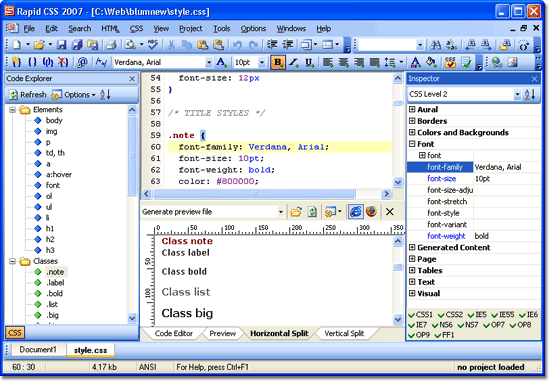
Task: Collapse the Elements folder in Code Explorer
Action: (x=13, y=110)
